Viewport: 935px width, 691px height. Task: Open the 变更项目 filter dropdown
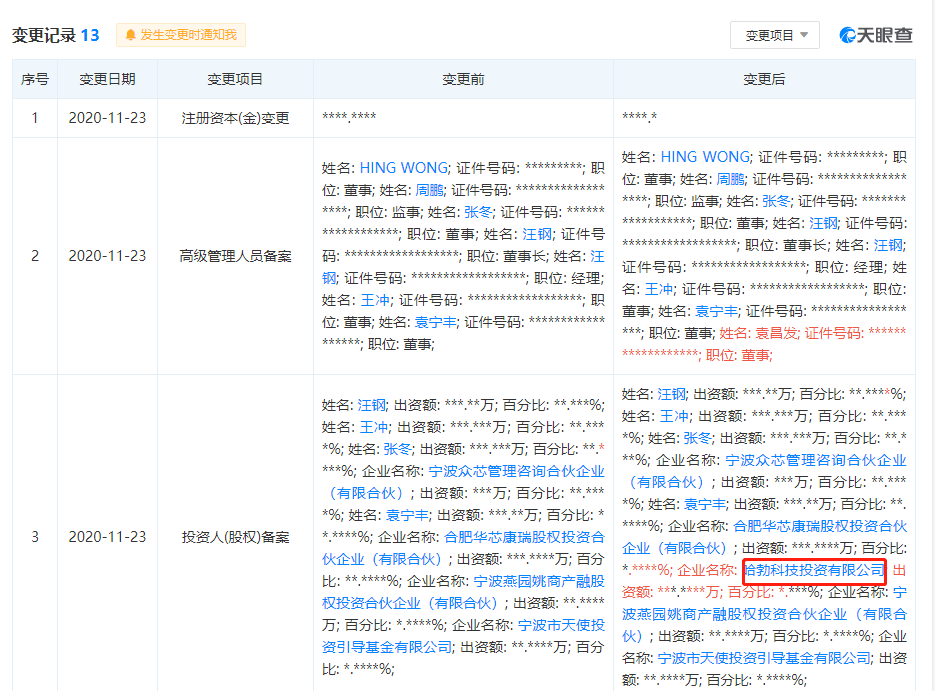775,35
